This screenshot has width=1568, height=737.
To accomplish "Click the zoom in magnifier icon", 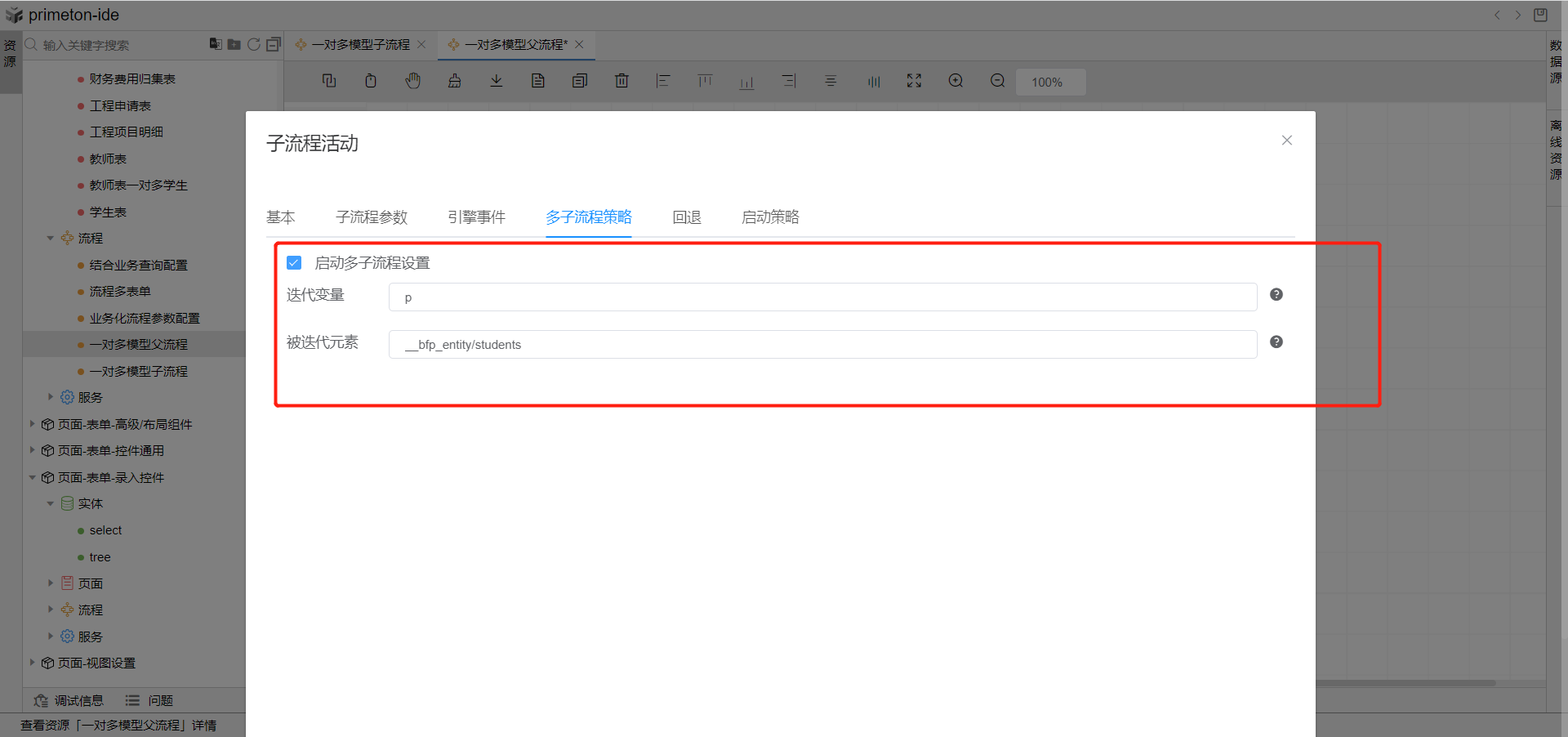I will pyautogui.click(x=955, y=81).
